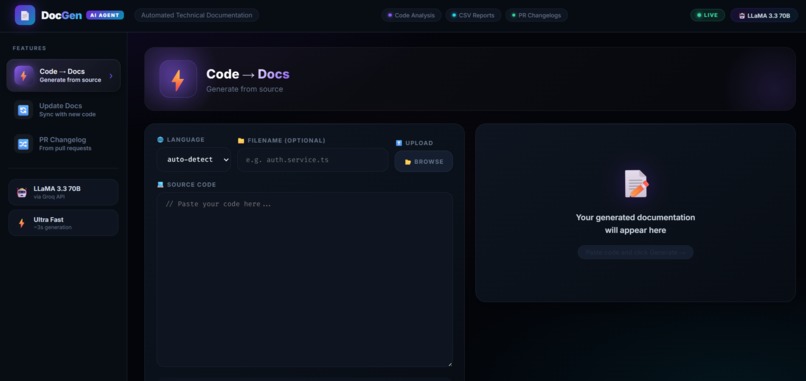Click the DocGen logo icon
The height and width of the screenshot is (381, 806).
click(x=25, y=15)
